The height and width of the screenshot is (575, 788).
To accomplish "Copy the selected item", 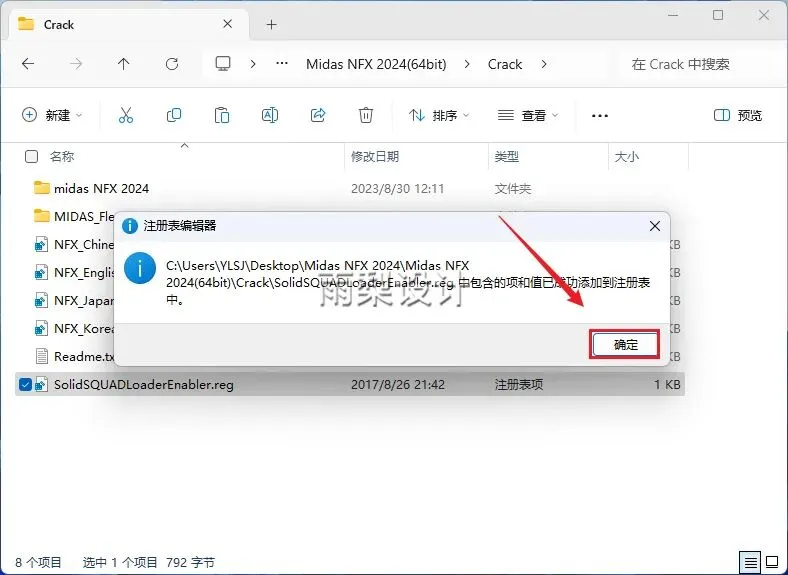I will pos(174,115).
